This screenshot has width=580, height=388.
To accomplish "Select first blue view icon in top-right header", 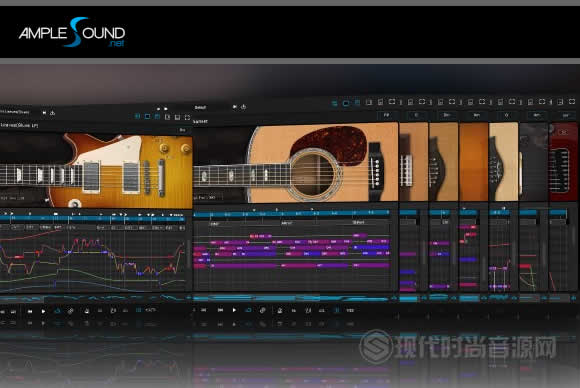I will click(x=335, y=103).
